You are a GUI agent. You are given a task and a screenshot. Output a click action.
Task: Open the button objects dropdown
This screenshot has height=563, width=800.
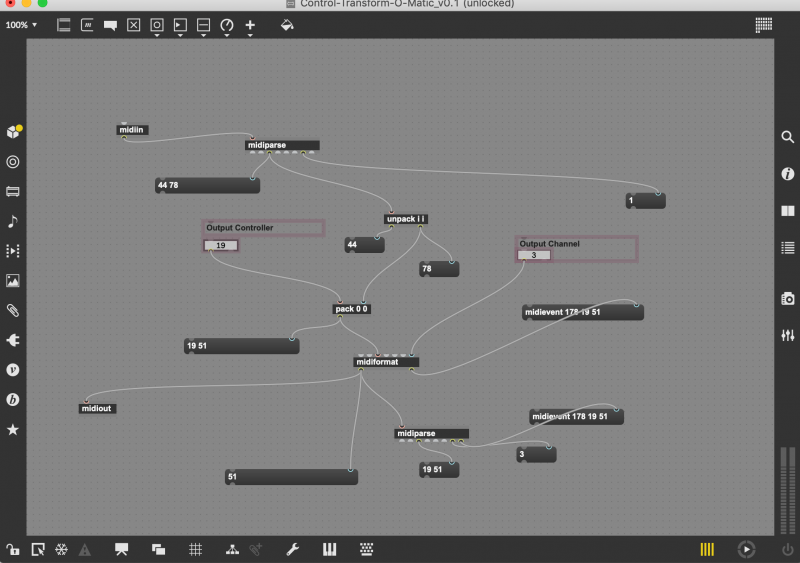(x=157, y=26)
